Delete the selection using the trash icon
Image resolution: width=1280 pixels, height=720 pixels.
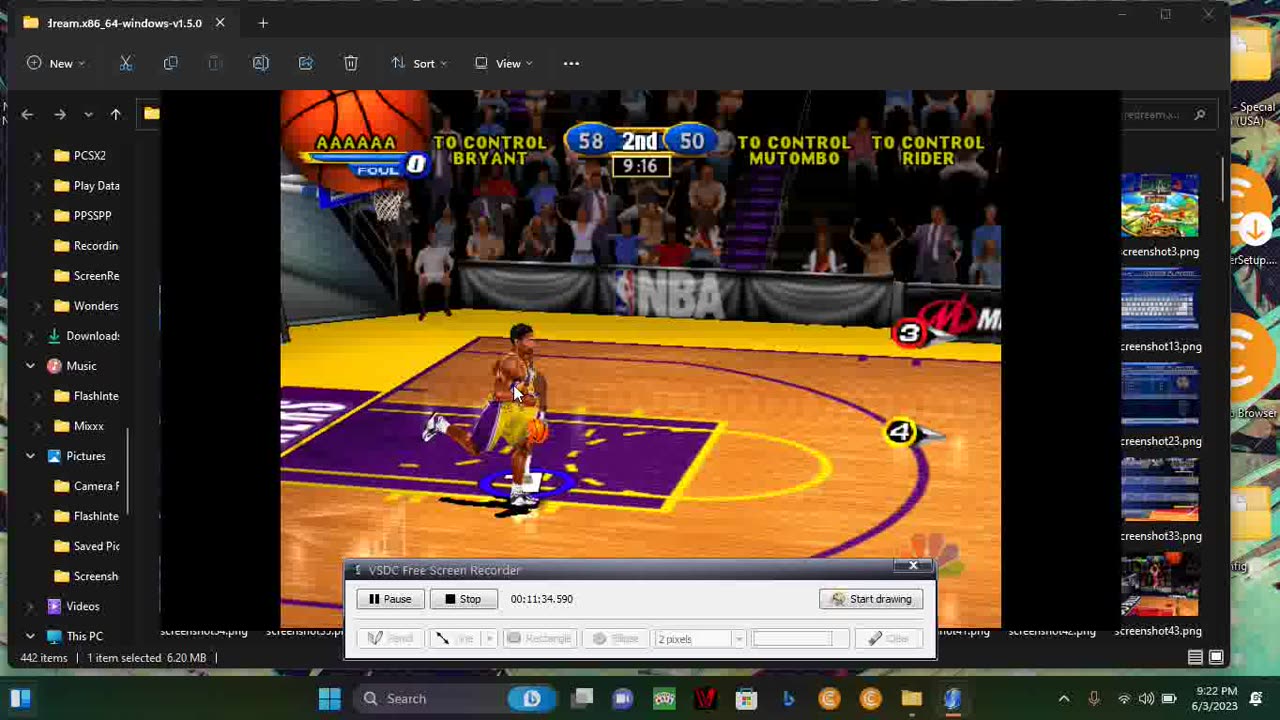[351, 63]
